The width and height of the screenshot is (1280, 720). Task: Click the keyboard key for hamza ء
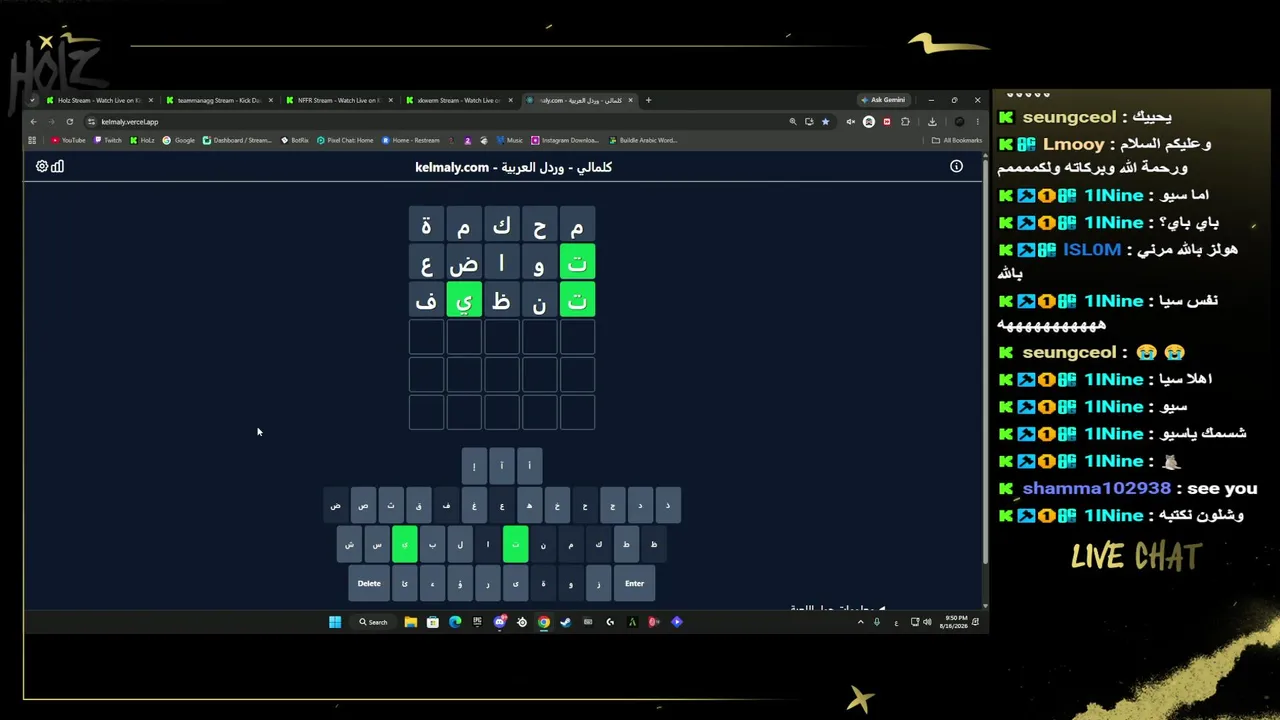point(432,583)
